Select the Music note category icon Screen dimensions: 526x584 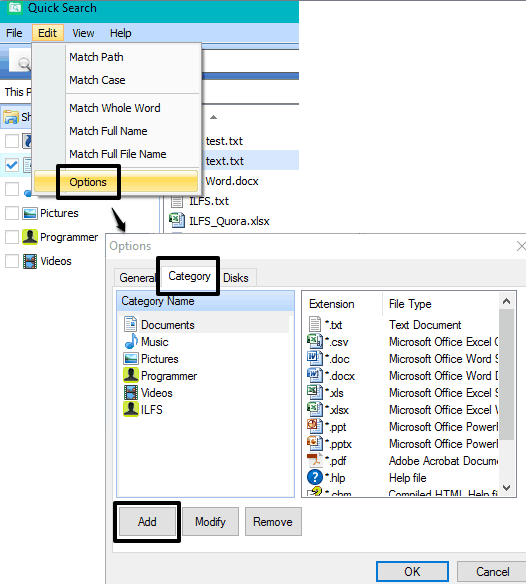pos(131,341)
